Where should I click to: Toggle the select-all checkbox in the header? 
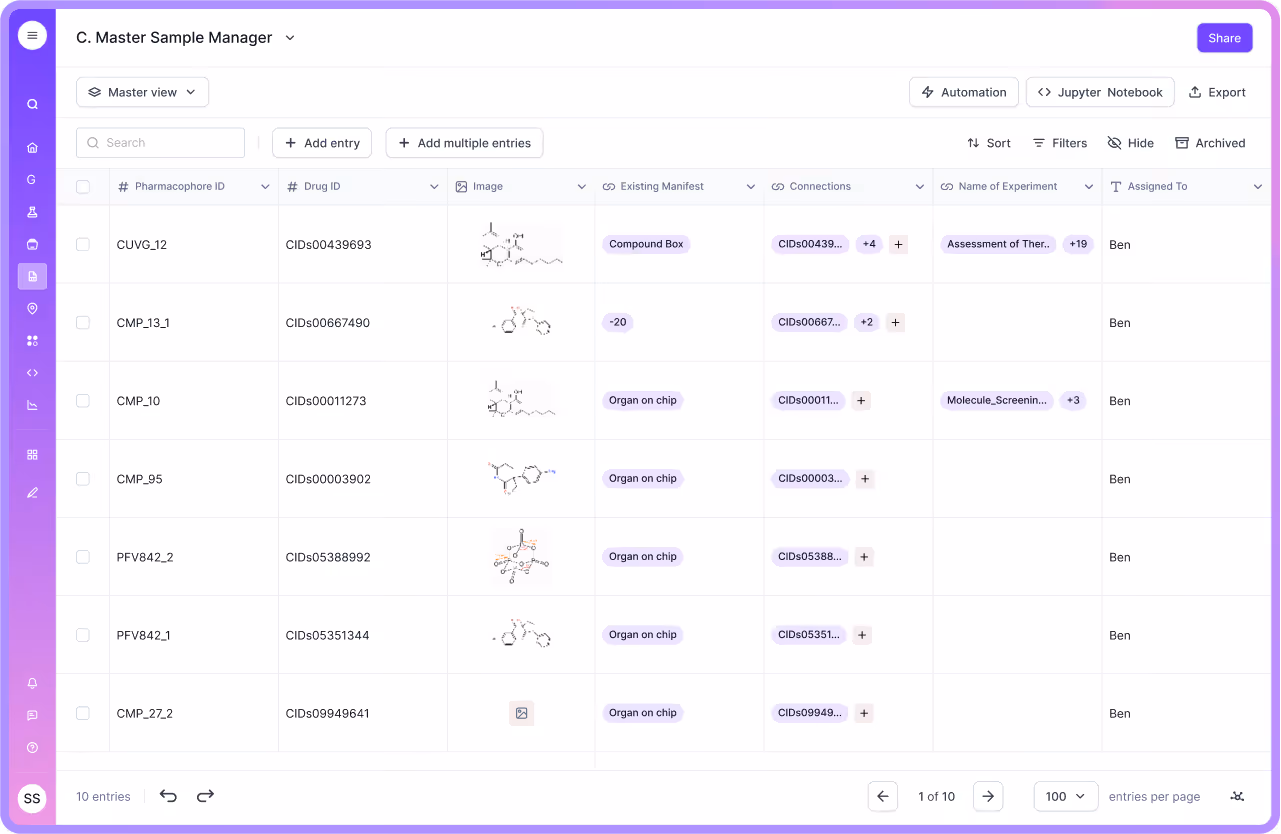pos(83,186)
